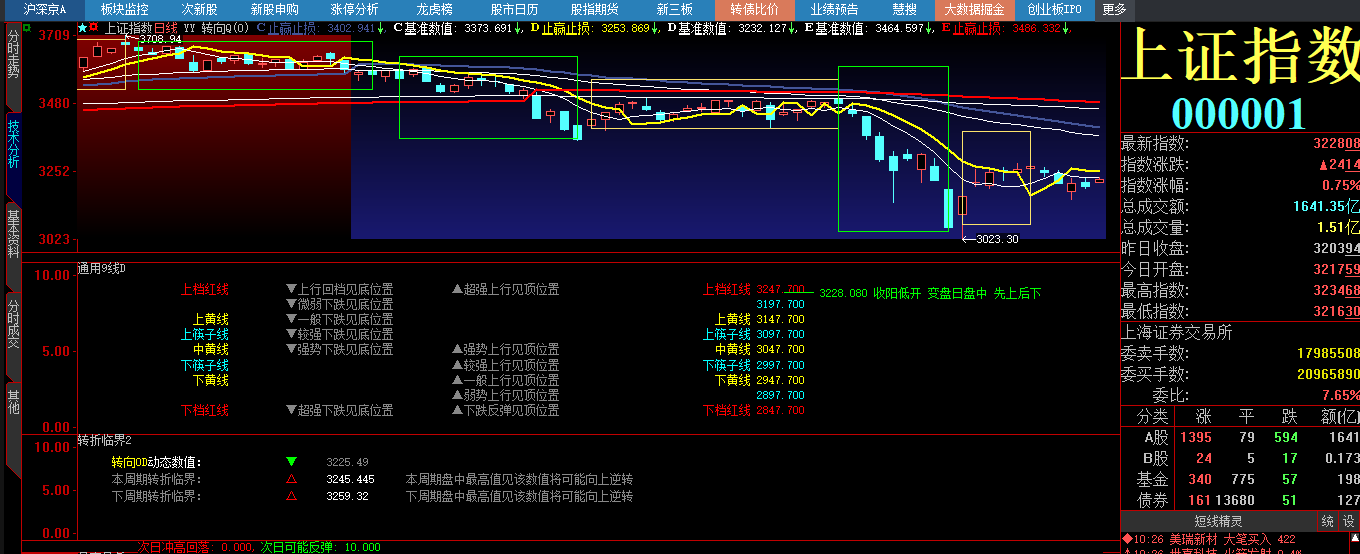The height and width of the screenshot is (554, 1360).
Task: Click red triangle icon for 本周期转折临界
Action: coord(291,479)
